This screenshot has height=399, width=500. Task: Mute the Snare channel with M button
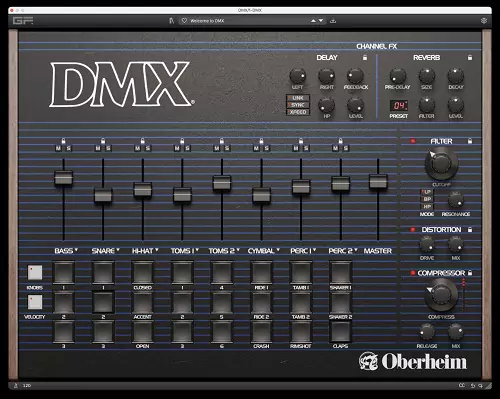point(98,148)
